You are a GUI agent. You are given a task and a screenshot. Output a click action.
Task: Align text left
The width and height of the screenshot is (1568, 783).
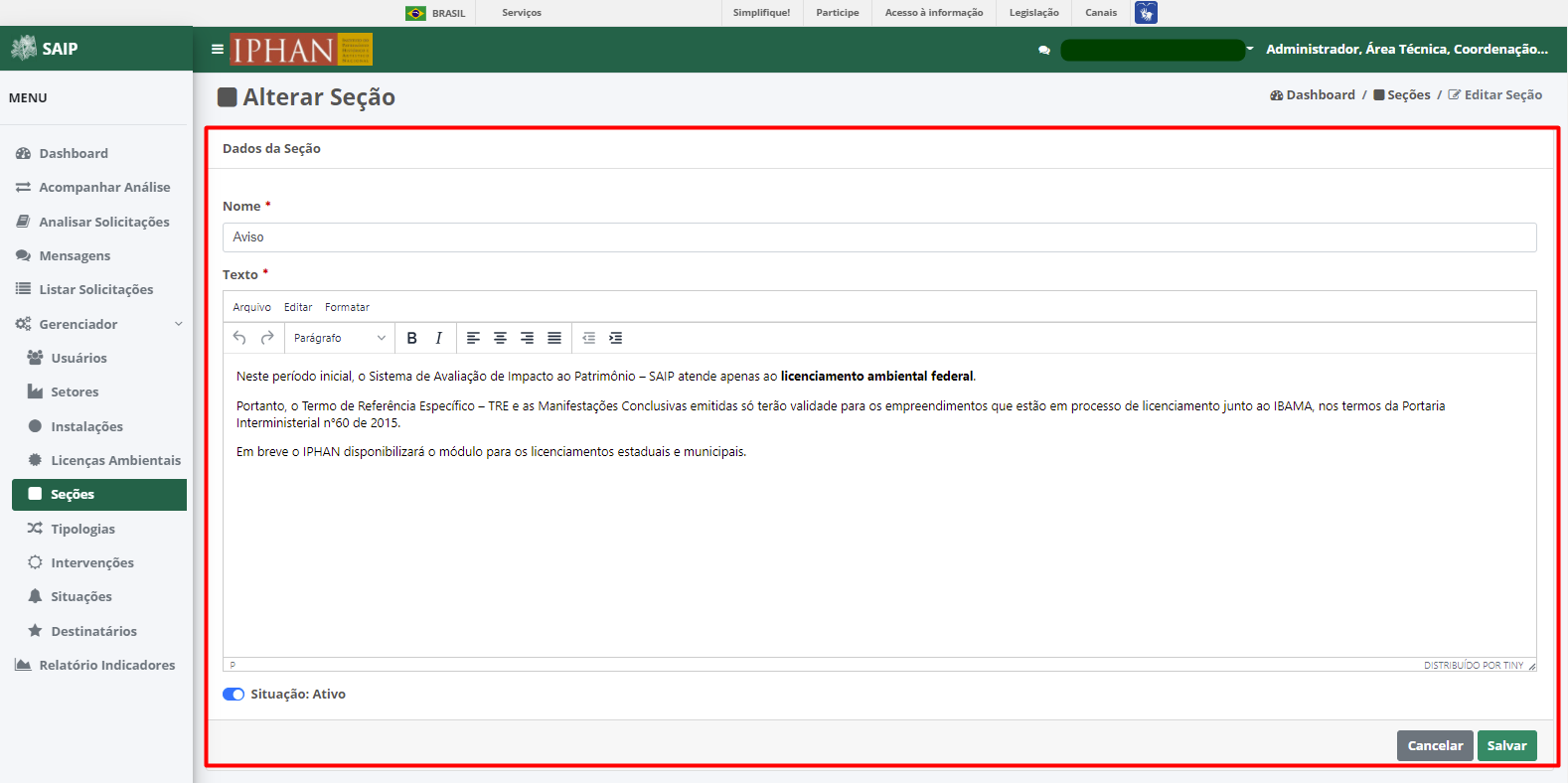[x=474, y=338]
